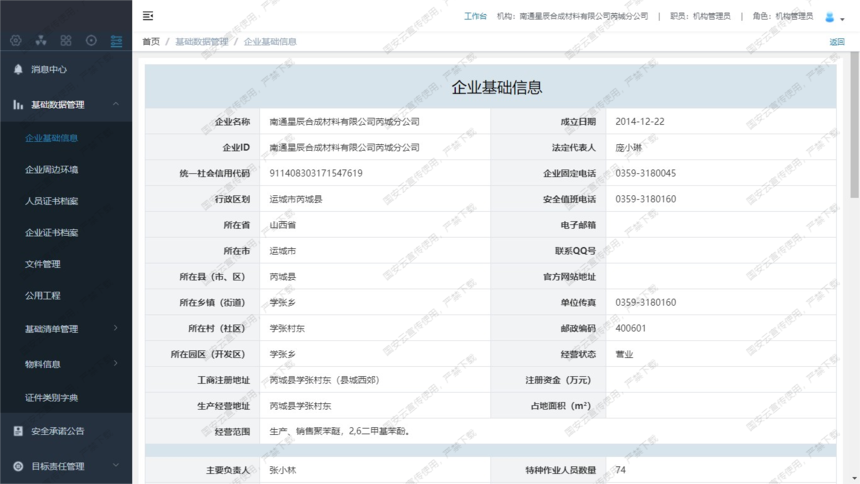Select 企业基础信息 menu item
This screenshot has height=484, width=860.
click(x=52, y=138)
